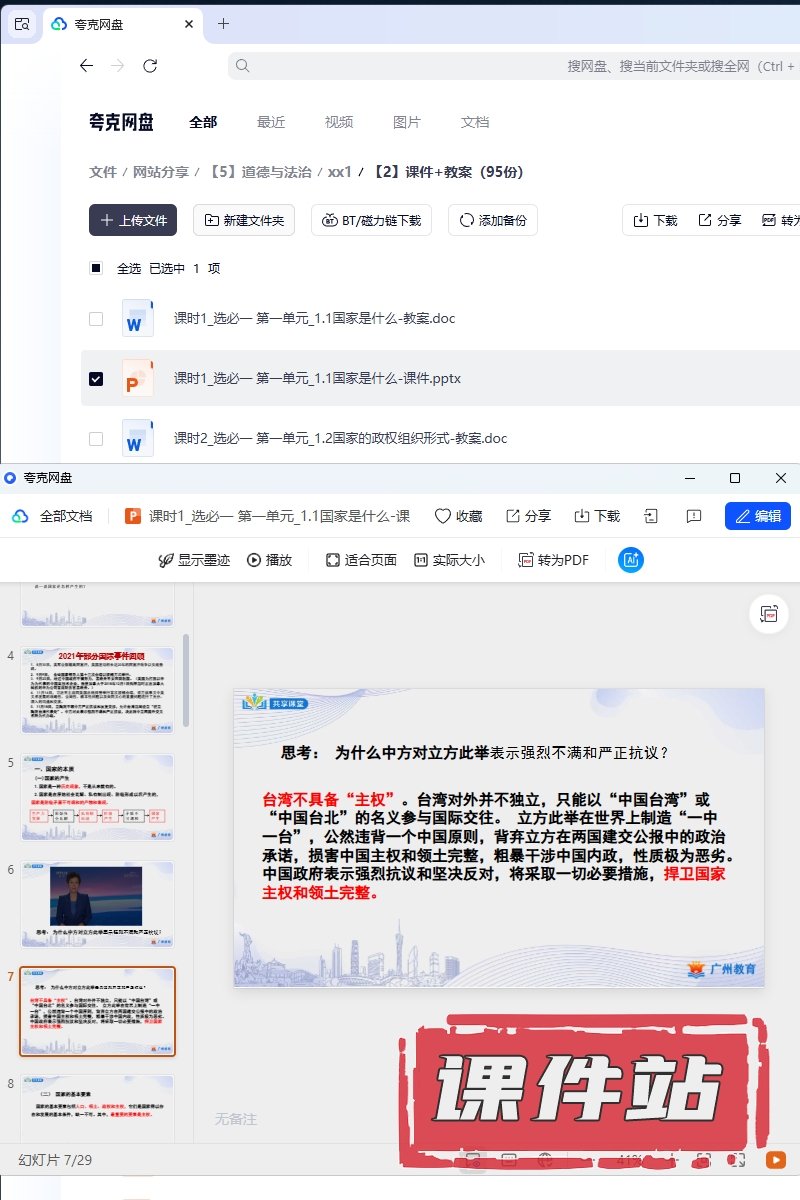Check the 国家是什么-教案.doc file checkbox
Viewport: 800px width, 1200px height.
pyautogui.click(x=96, y=319)
